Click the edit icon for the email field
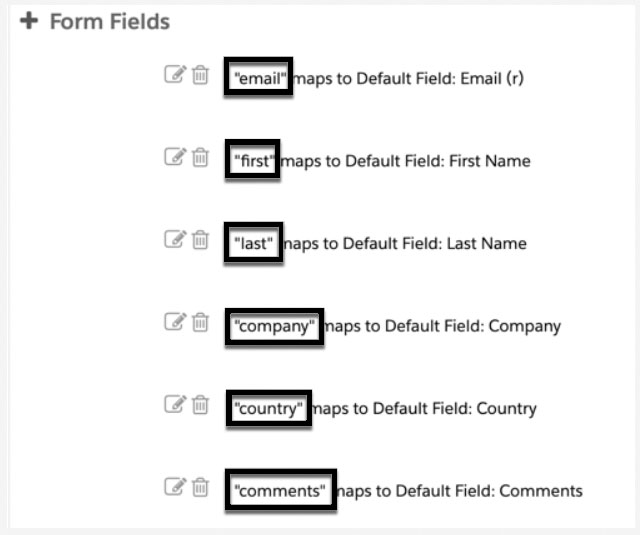Image resolution: width=640 pixels, height=535 pixels. (176, 74)
